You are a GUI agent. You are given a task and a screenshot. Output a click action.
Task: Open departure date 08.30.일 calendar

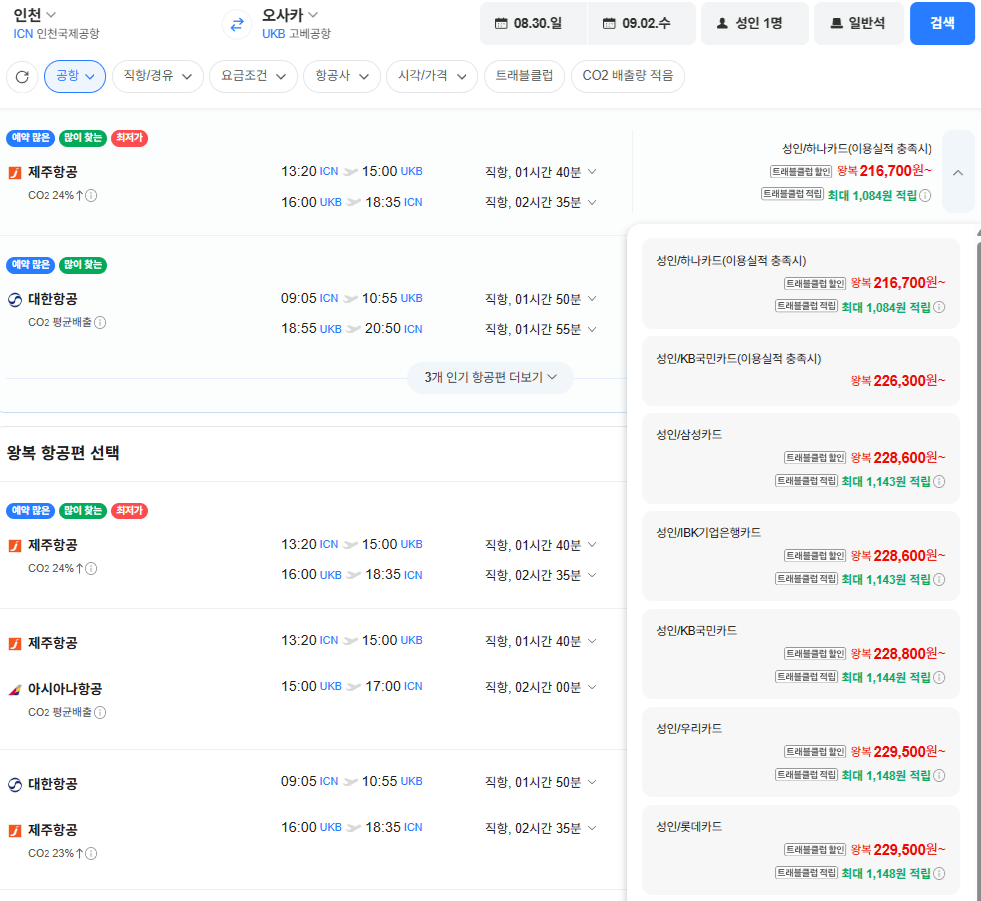(534, 24)
